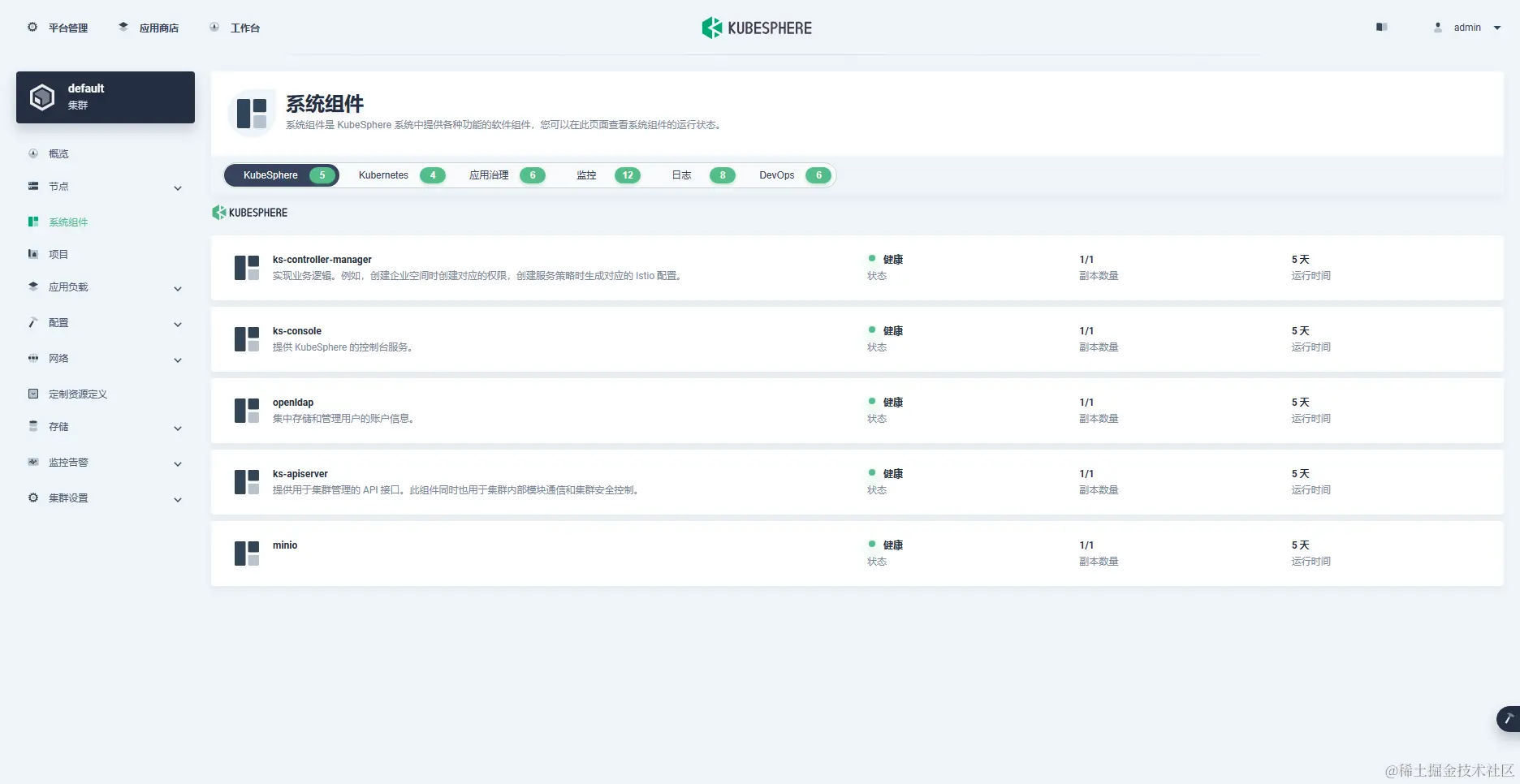Click the nodes sidebar icon

pyautogui.click(x=33, y=186)
